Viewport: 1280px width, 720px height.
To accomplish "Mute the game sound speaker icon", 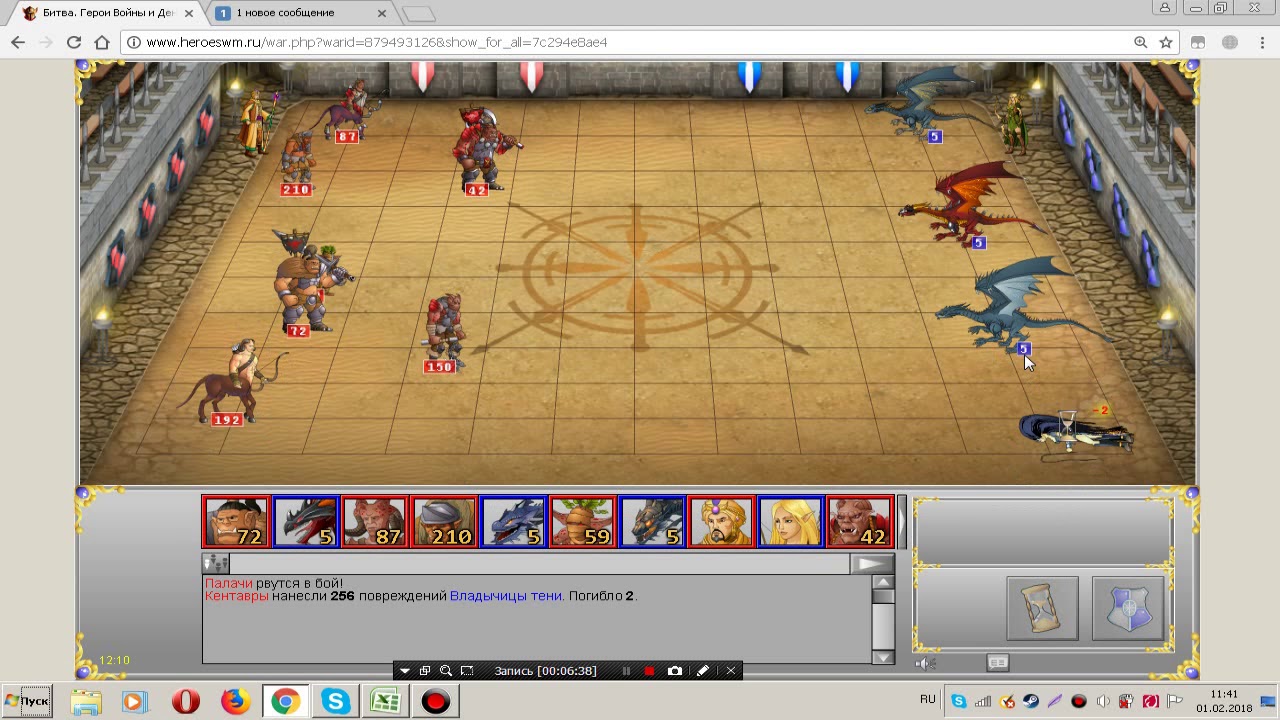I will 925,662.
